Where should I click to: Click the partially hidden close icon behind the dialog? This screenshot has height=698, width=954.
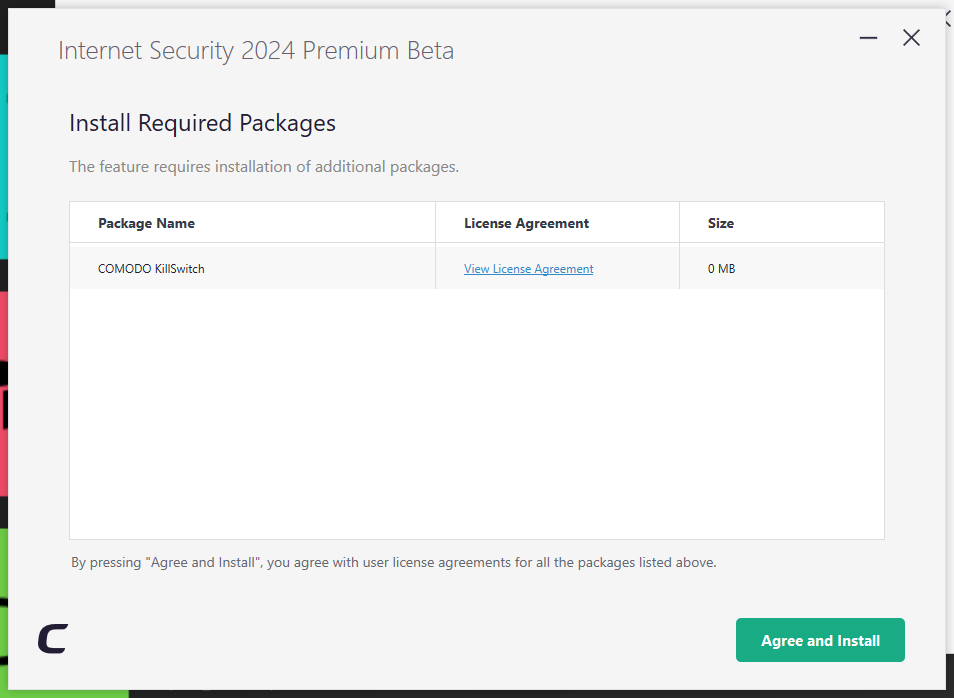[949, 18]
